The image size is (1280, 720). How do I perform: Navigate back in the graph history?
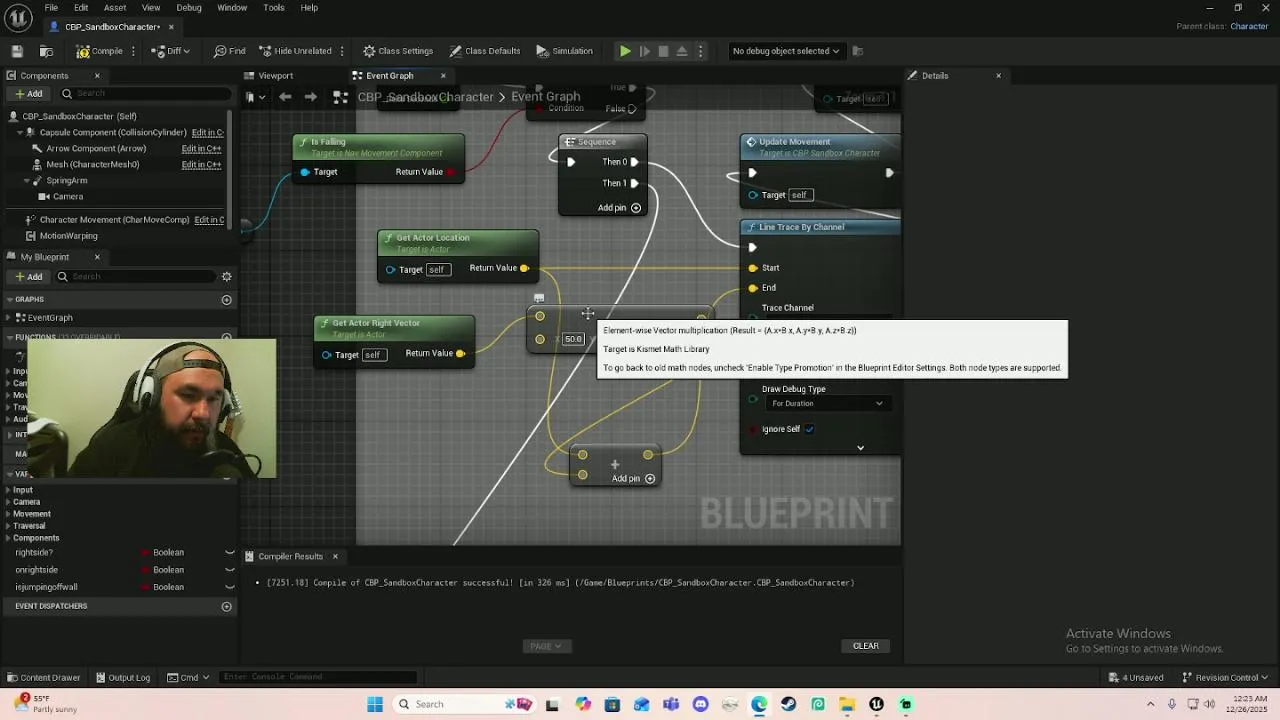click(285, 97)
